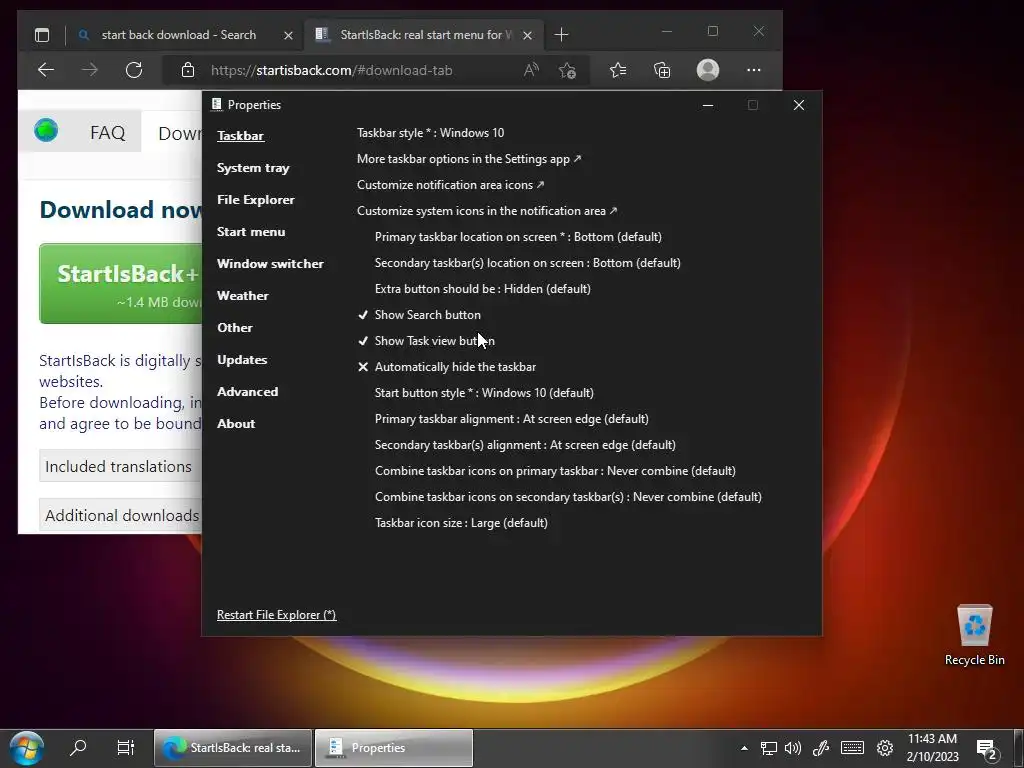1024x768 pixels.
Task: Open taskbar Search magnifier
Action: [78, 747]
